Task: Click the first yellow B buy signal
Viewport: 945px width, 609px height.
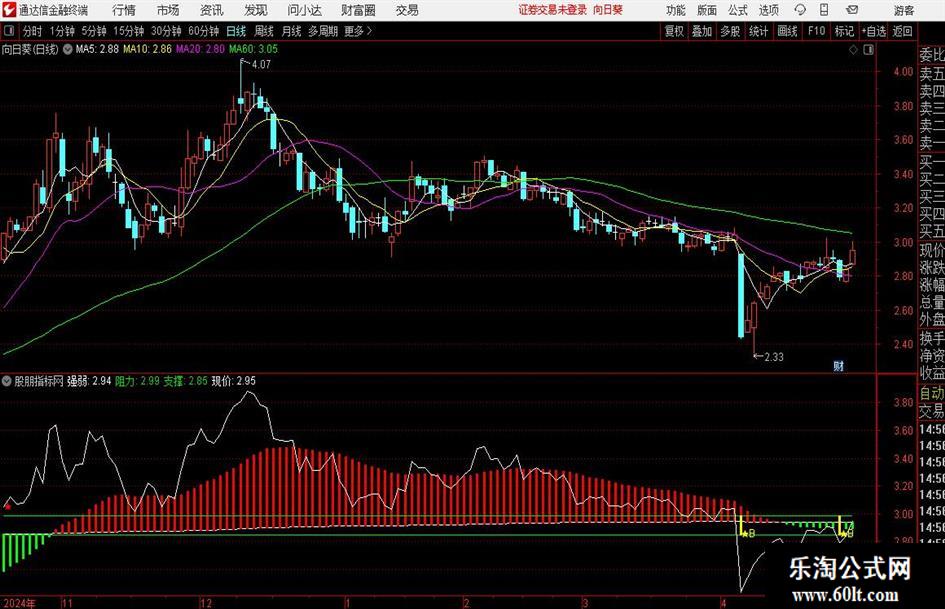Action: [x=750, y=534]
